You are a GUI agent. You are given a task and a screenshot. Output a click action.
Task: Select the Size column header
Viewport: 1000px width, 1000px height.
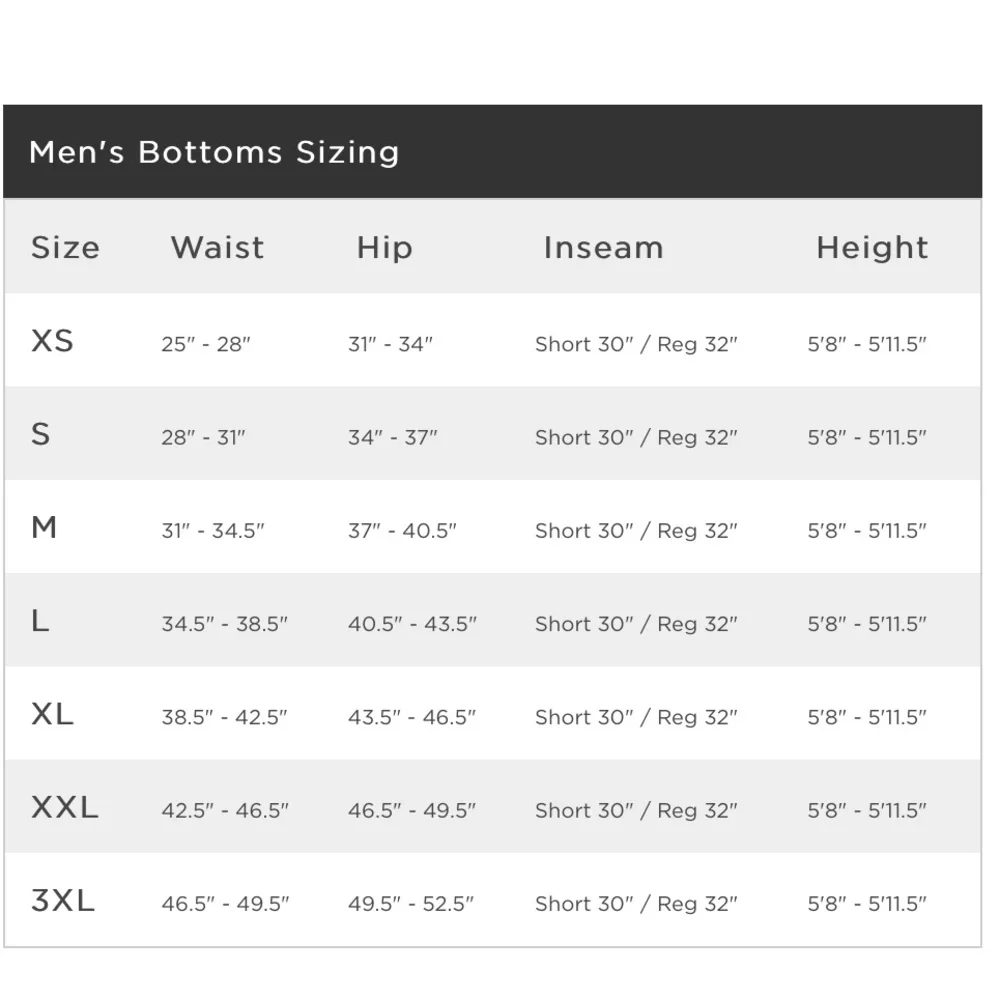(x=66, y=247)
